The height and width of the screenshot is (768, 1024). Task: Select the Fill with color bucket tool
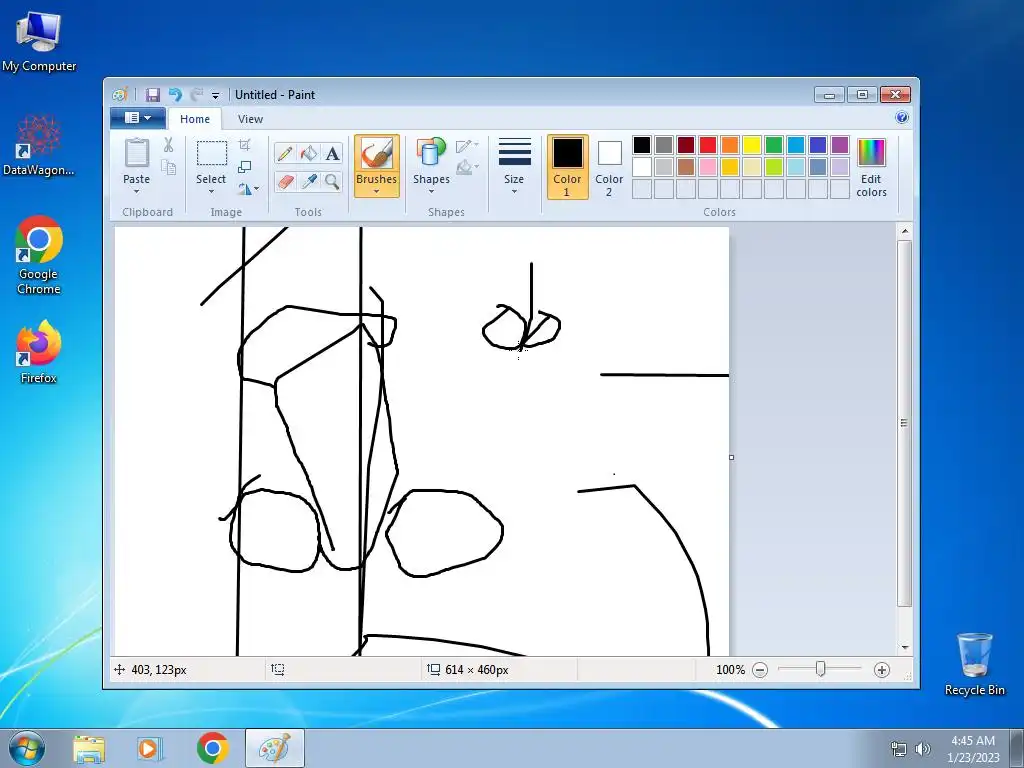click(x=308, y=153)
